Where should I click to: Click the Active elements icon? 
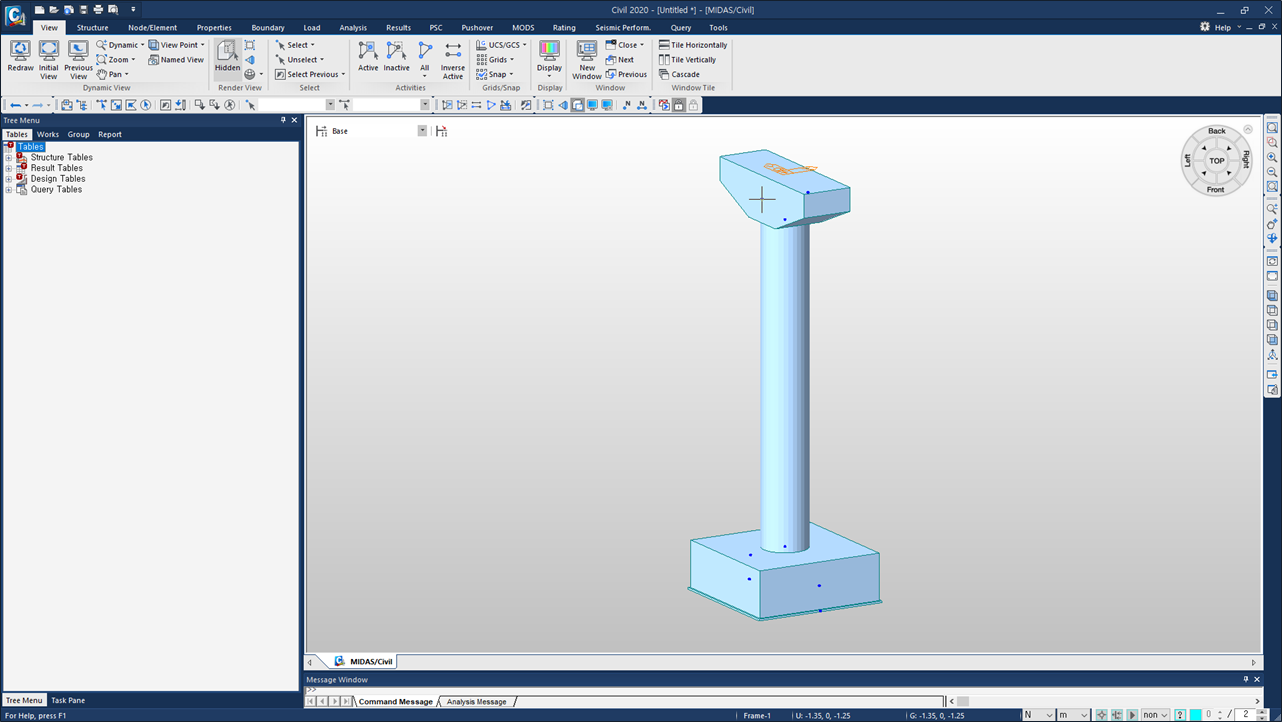point(368,57)
